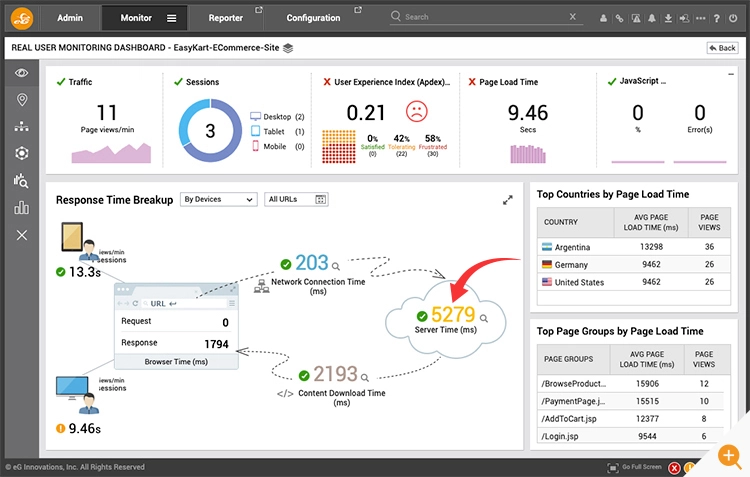
Task: Click the Traffic page views sparkline chart
Action: pyautogui.click(x=111, y=153)
